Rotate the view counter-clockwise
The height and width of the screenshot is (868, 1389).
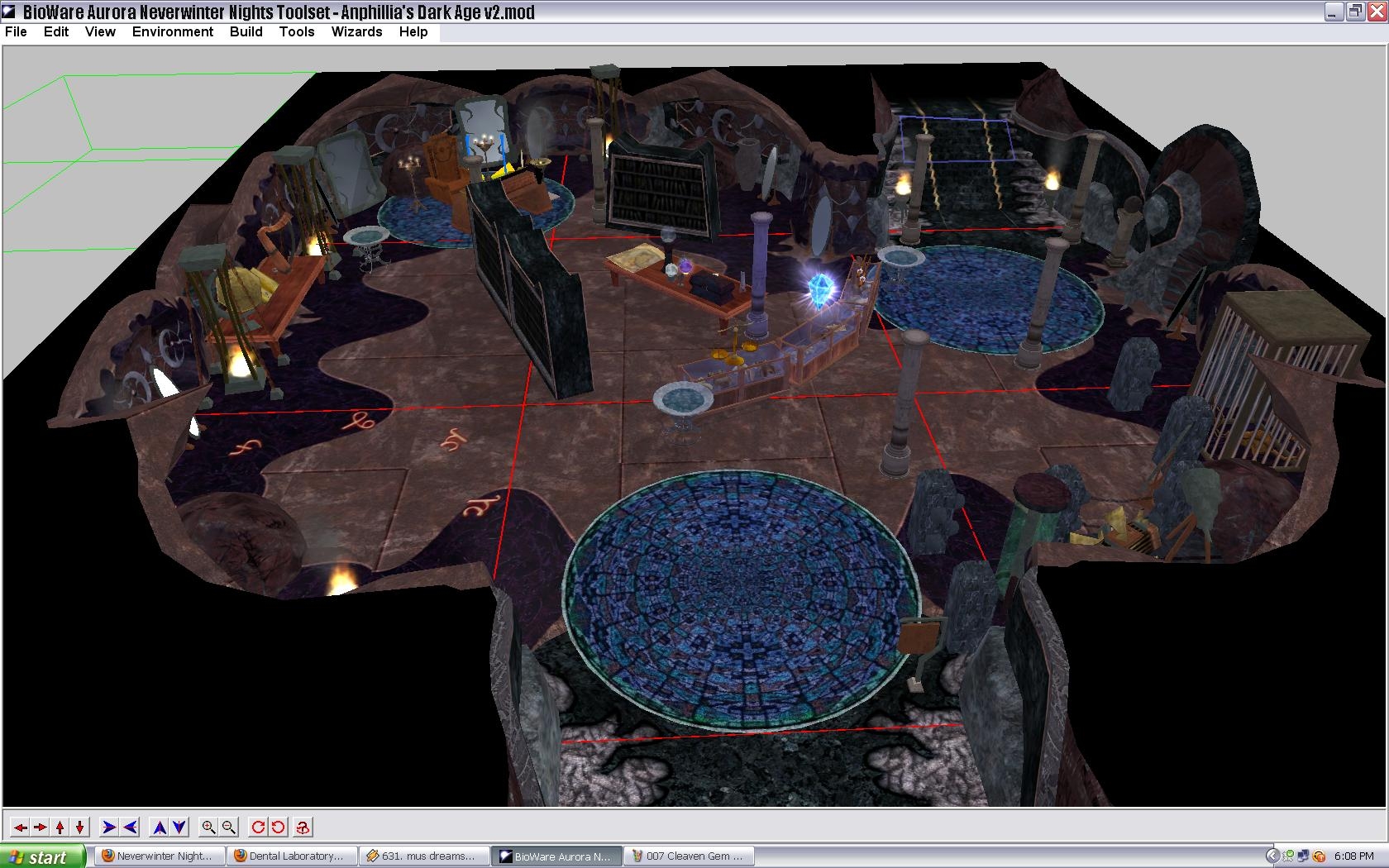coord(279,827)
